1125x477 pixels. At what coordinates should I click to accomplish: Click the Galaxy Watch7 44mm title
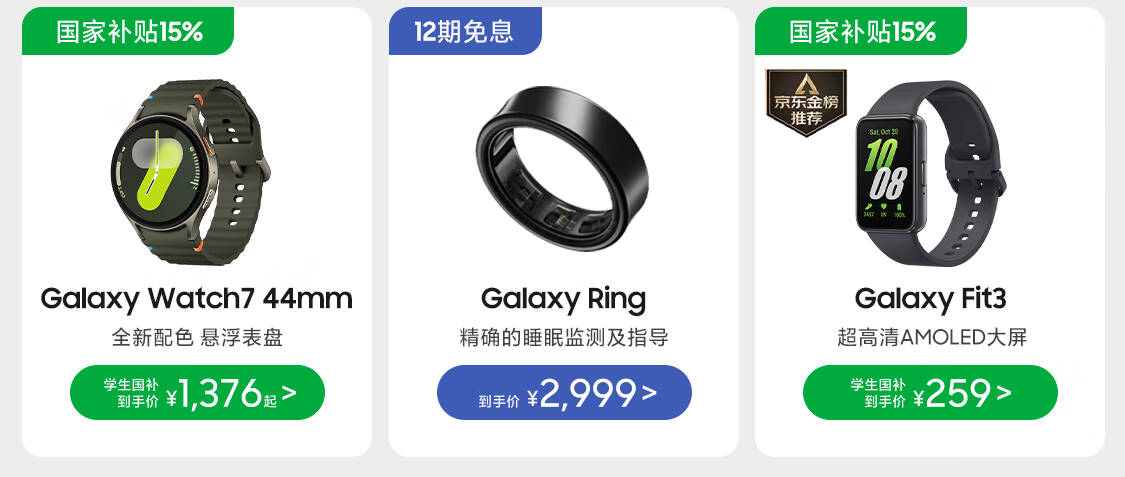tap(197, 298)
